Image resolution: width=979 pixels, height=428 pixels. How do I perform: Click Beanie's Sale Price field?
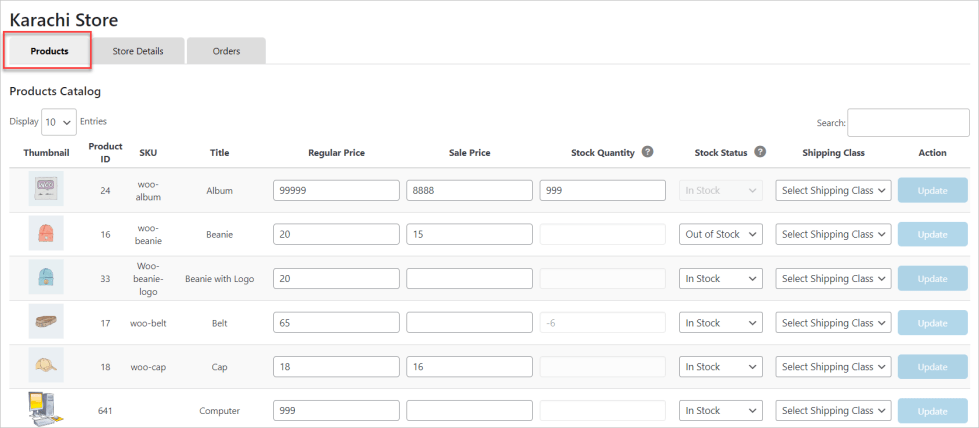point(469,234)
